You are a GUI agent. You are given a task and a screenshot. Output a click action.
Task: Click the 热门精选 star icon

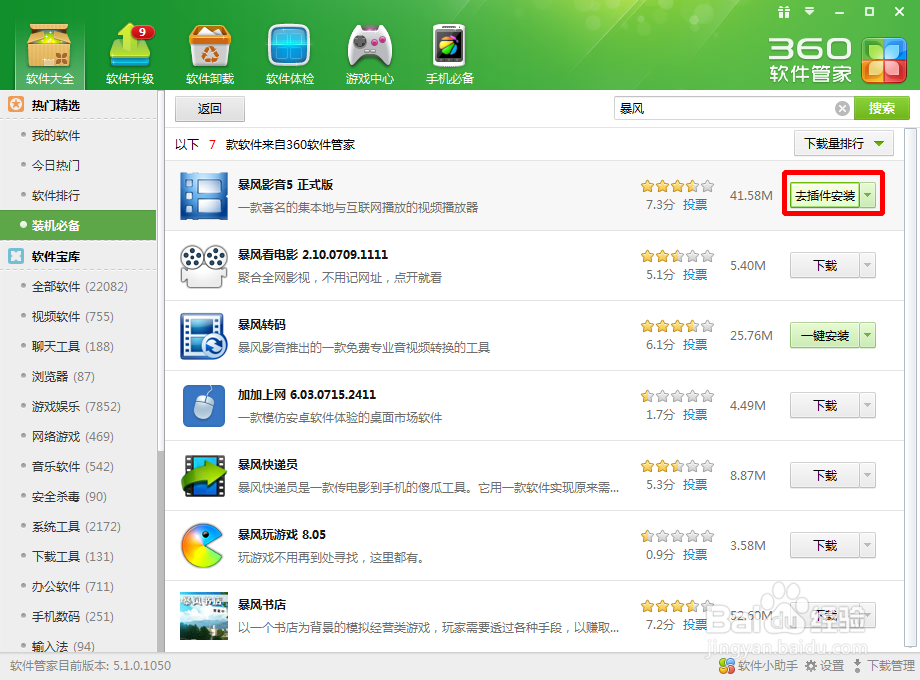(16, 105)
